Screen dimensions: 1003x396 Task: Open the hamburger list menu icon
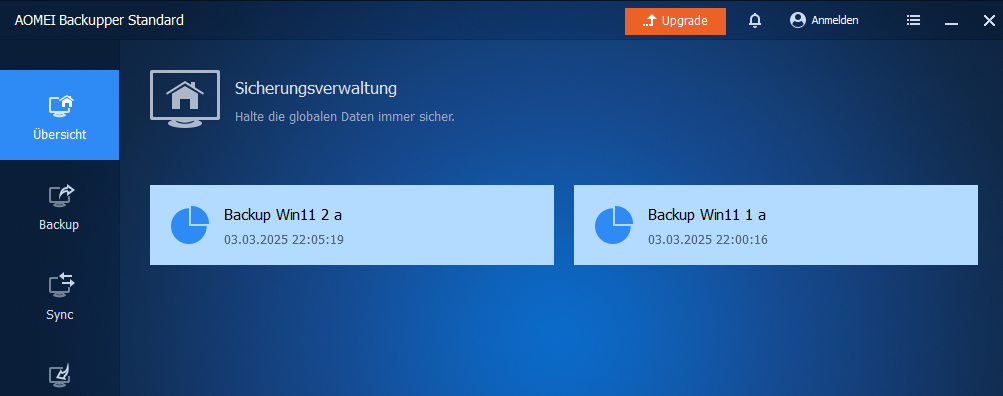(x=913, y=20)
